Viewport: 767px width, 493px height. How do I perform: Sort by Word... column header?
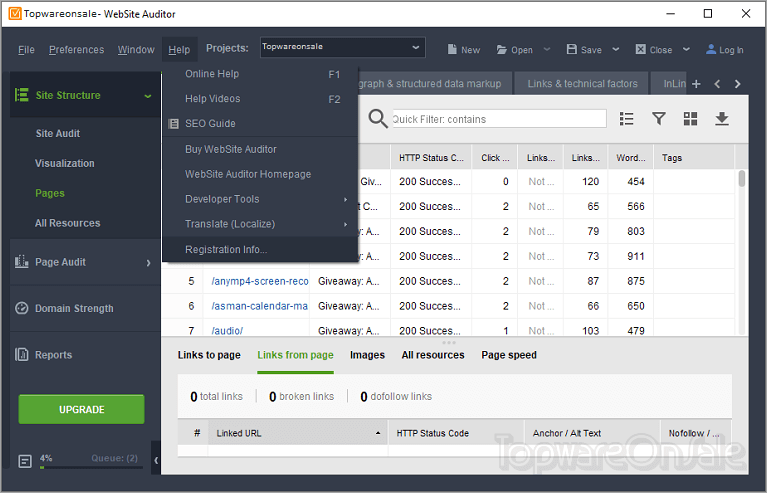631,157
